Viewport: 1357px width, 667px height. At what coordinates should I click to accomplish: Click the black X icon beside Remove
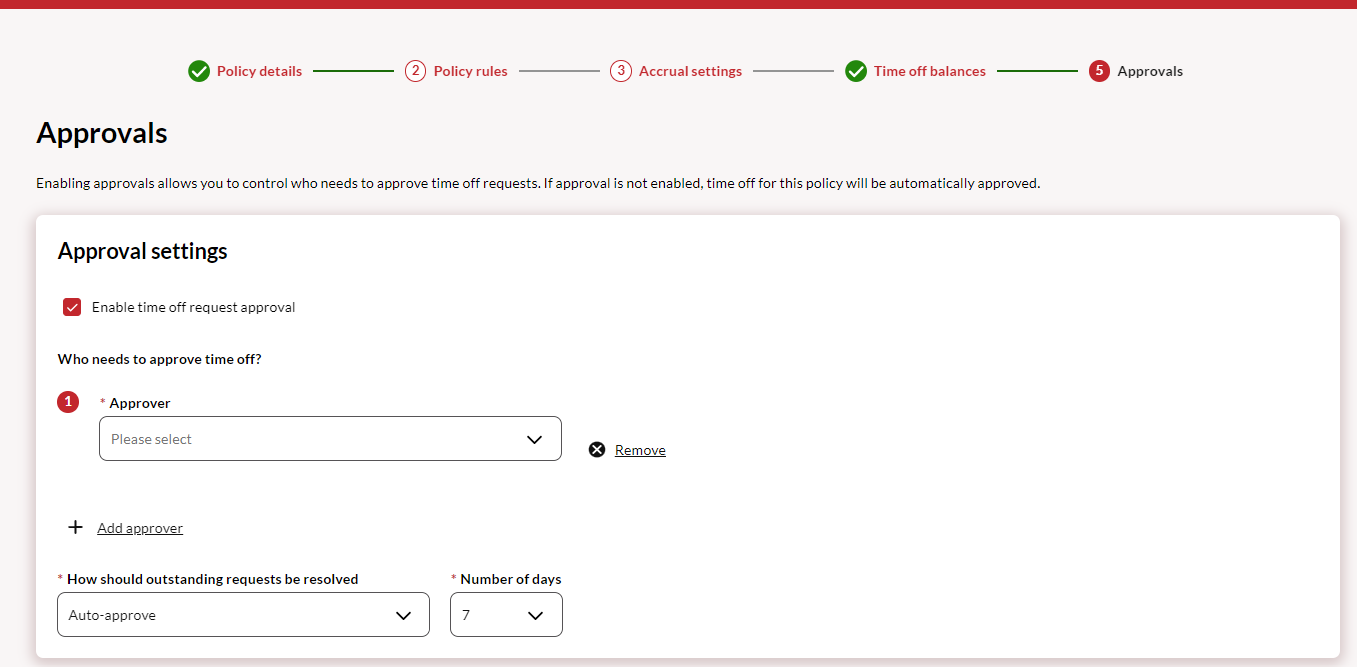597,450
